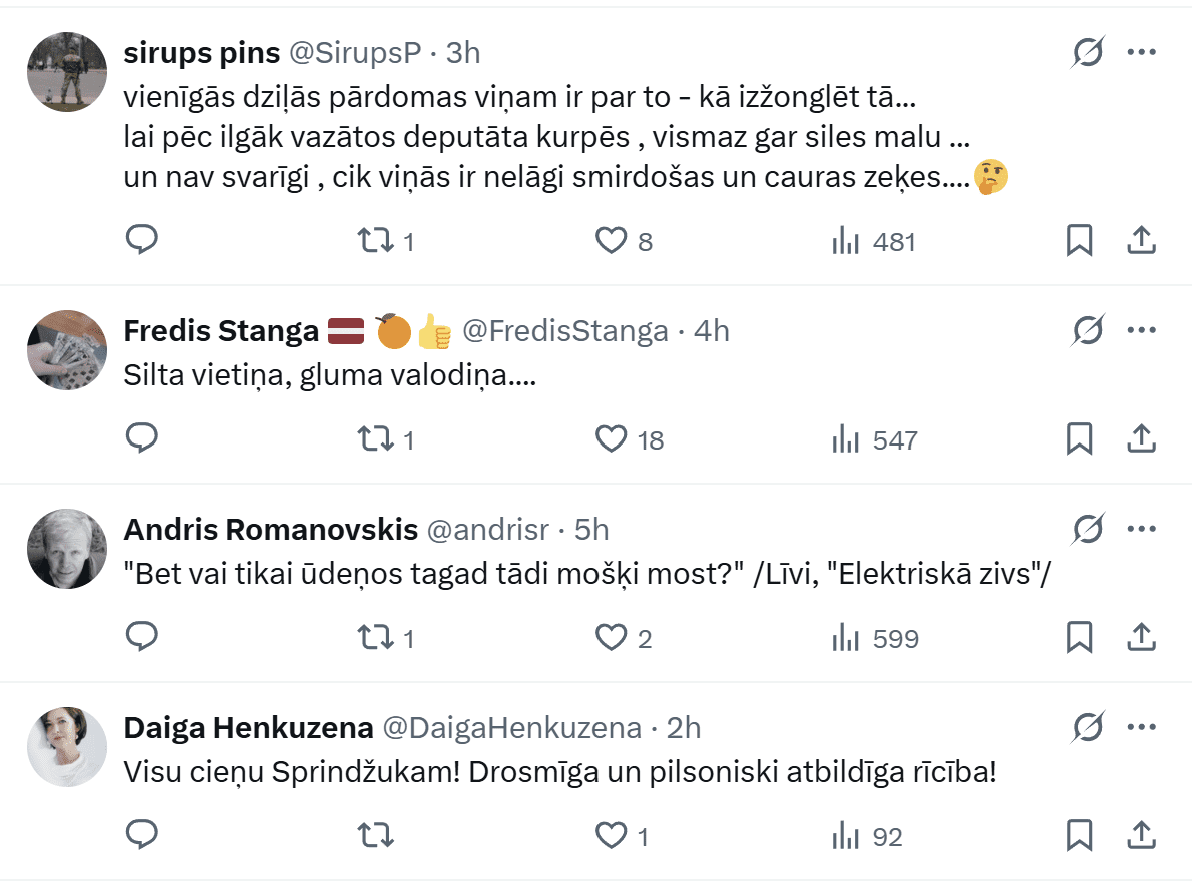Viewport: 1192px width, 884px height.
Task: View analytics for Andris Romanovskis' tweet
Action: tap(846, 637)
